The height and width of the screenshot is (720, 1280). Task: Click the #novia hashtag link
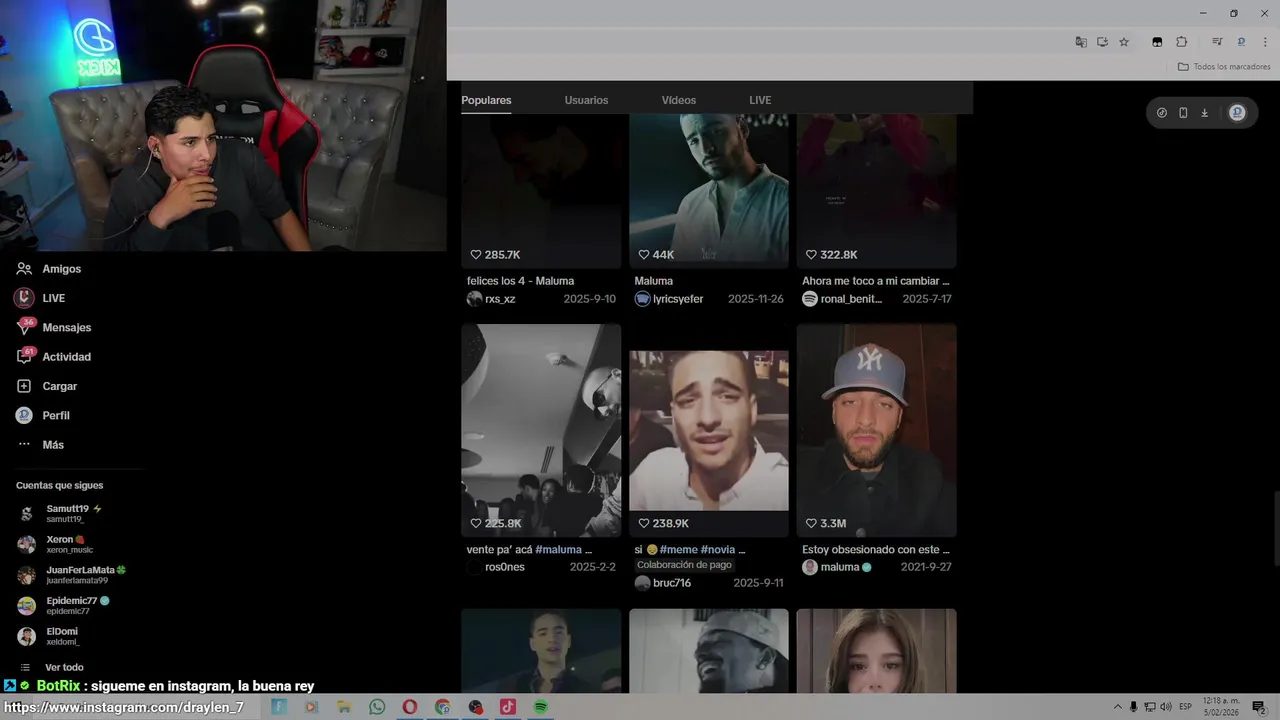718,549
